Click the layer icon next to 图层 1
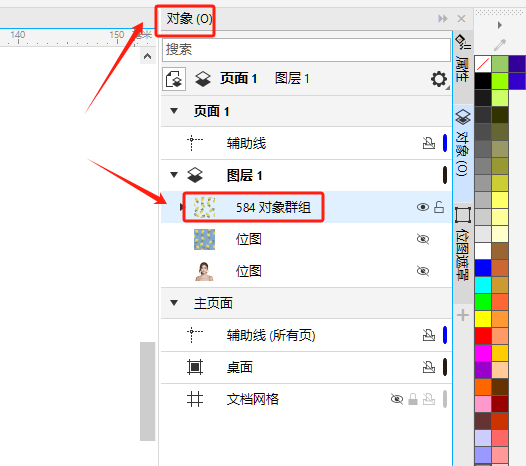The height and width of the screenshot is (466, 526). tap(195, 175)
